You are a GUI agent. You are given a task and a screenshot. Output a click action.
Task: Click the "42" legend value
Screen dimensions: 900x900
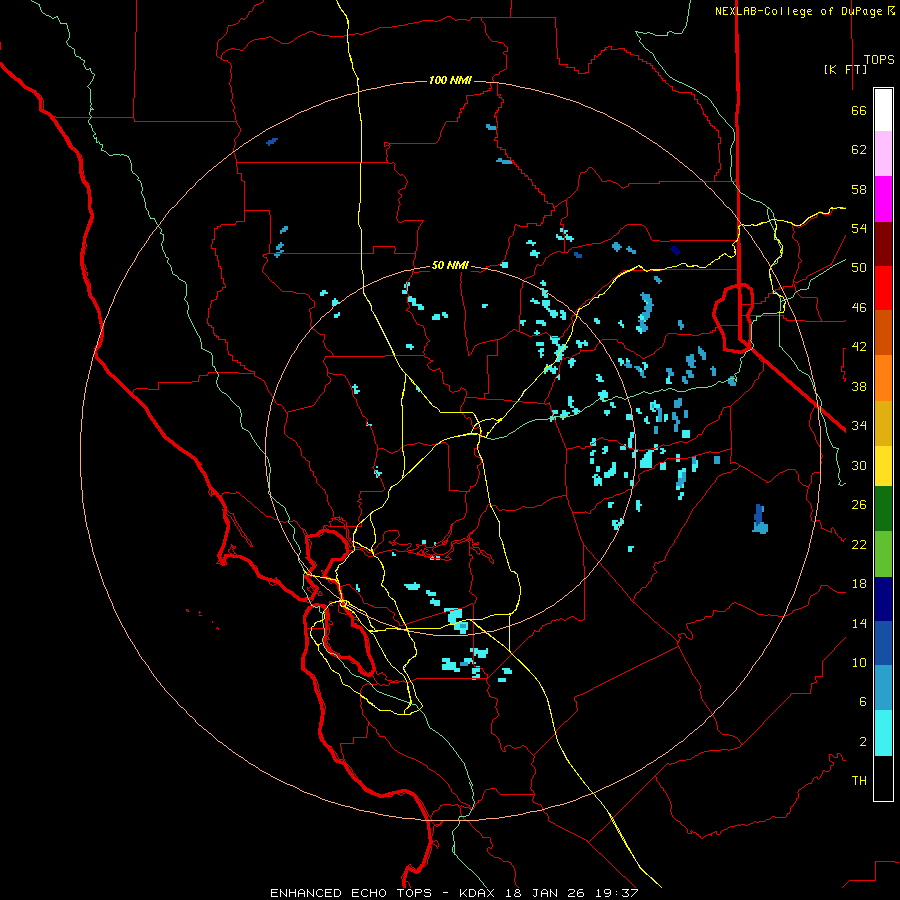point(859,346)
